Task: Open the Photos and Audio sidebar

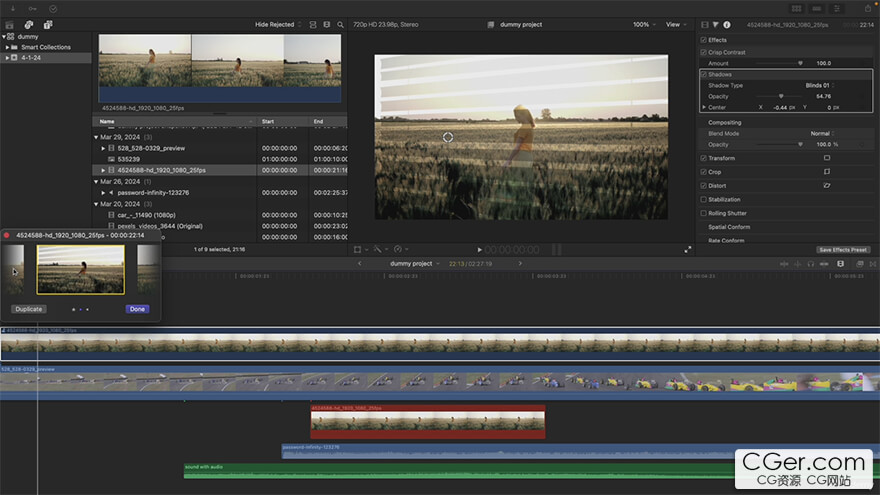Action: click(29, 25)
